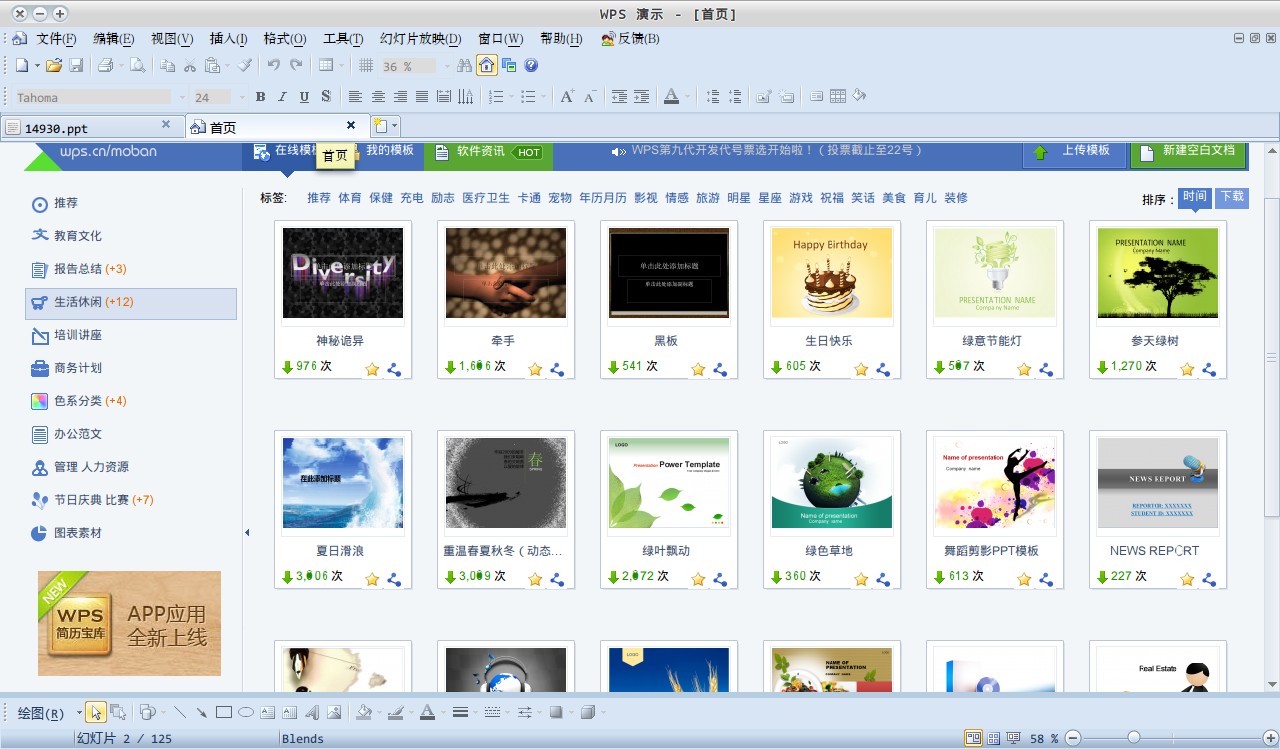Open Print Preview magnifier icon

(137, 66)
